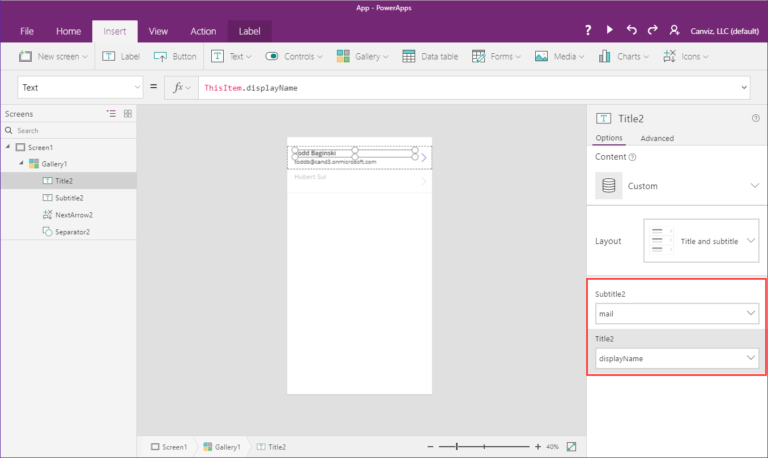Click Gallery1 in the bottom breadcrumb

coord(222,447)
